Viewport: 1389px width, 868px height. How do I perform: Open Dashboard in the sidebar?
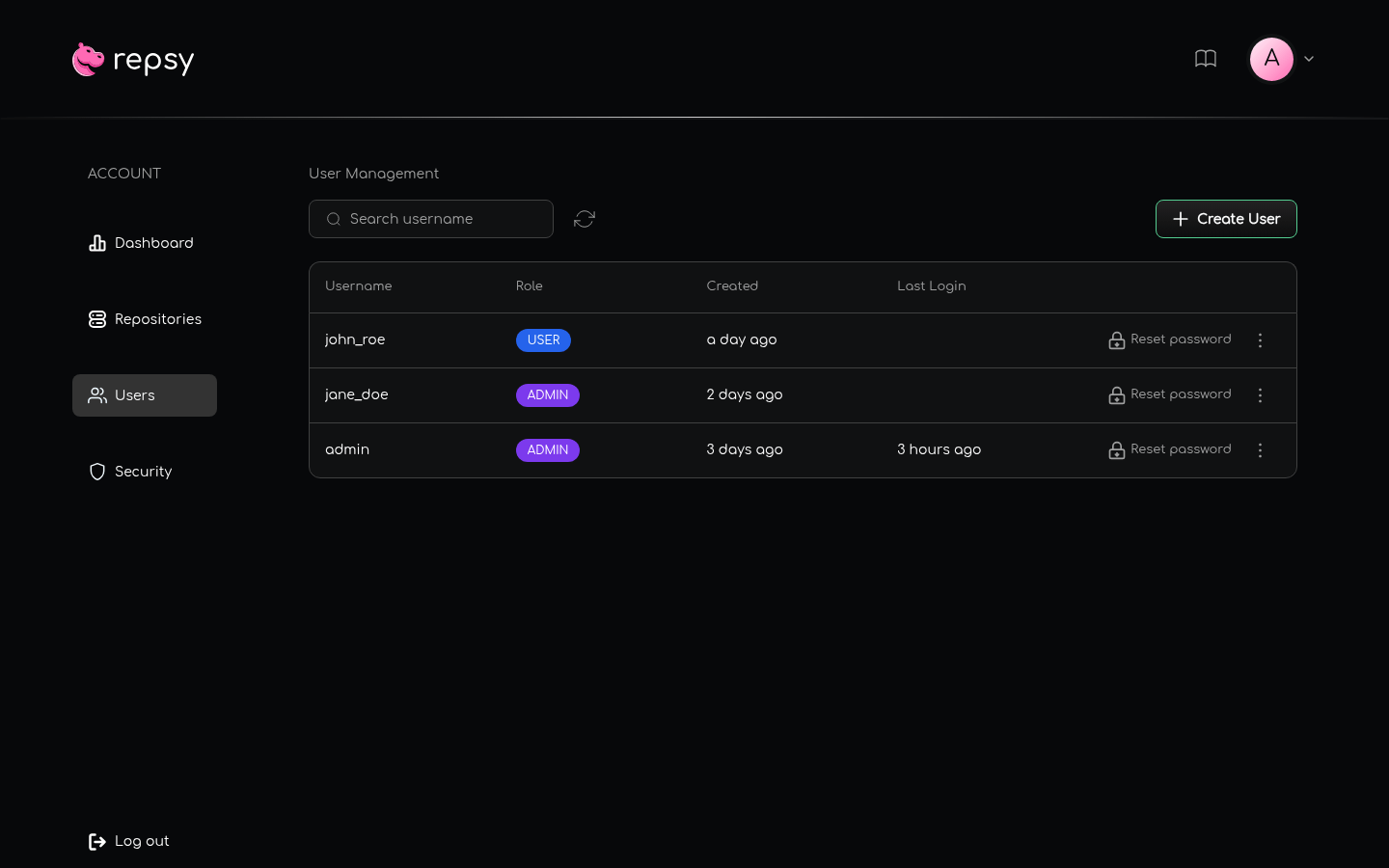145,243
